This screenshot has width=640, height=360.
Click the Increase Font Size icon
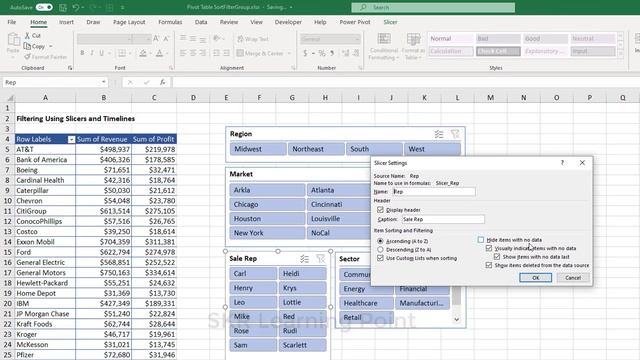[x=156, y=39]
